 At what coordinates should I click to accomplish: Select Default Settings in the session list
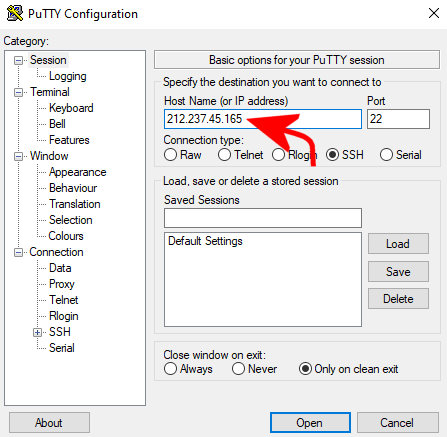[205, 241]
